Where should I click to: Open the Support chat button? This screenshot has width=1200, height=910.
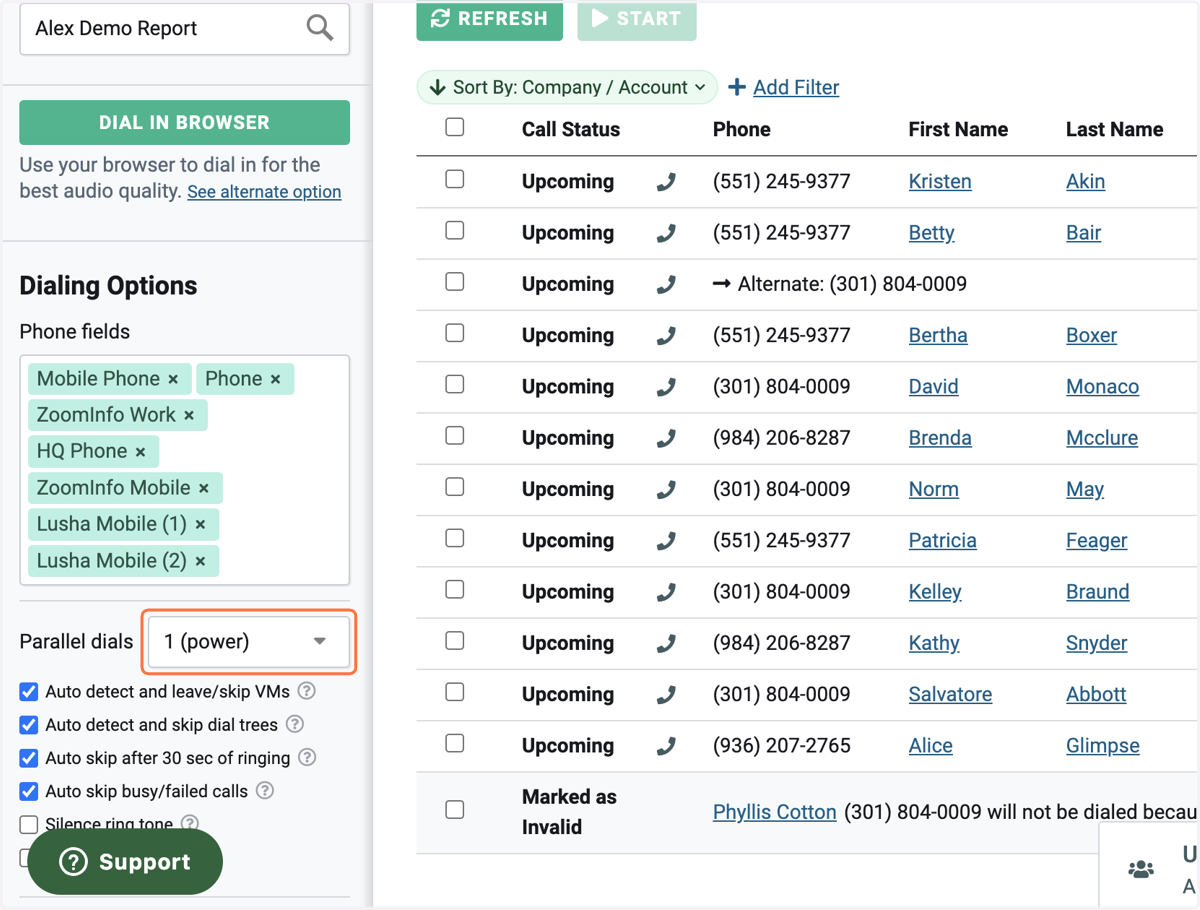tap(125, 862)
